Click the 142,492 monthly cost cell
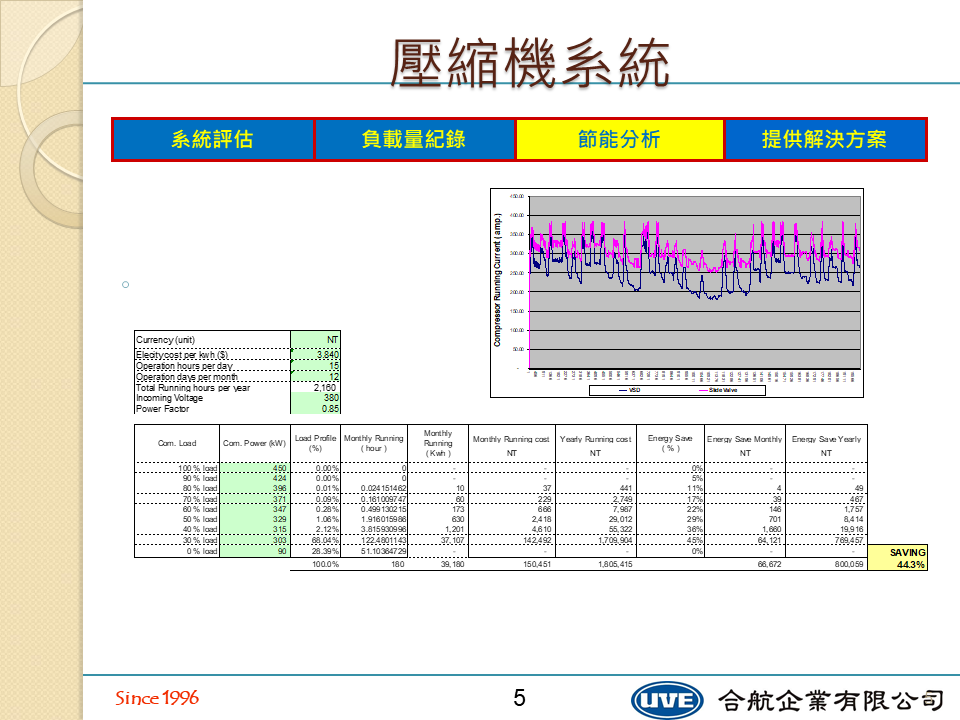960x720 pixels. pos(511,540)
